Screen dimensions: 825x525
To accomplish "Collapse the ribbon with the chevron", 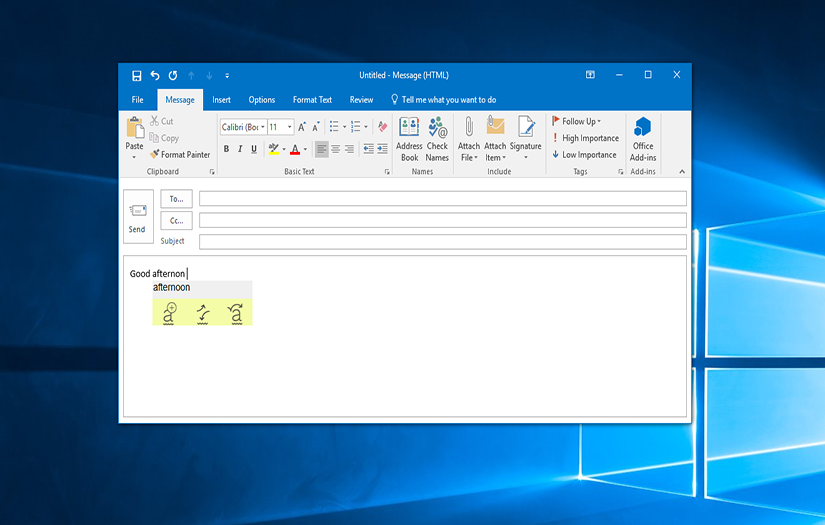I will [682, 171].
